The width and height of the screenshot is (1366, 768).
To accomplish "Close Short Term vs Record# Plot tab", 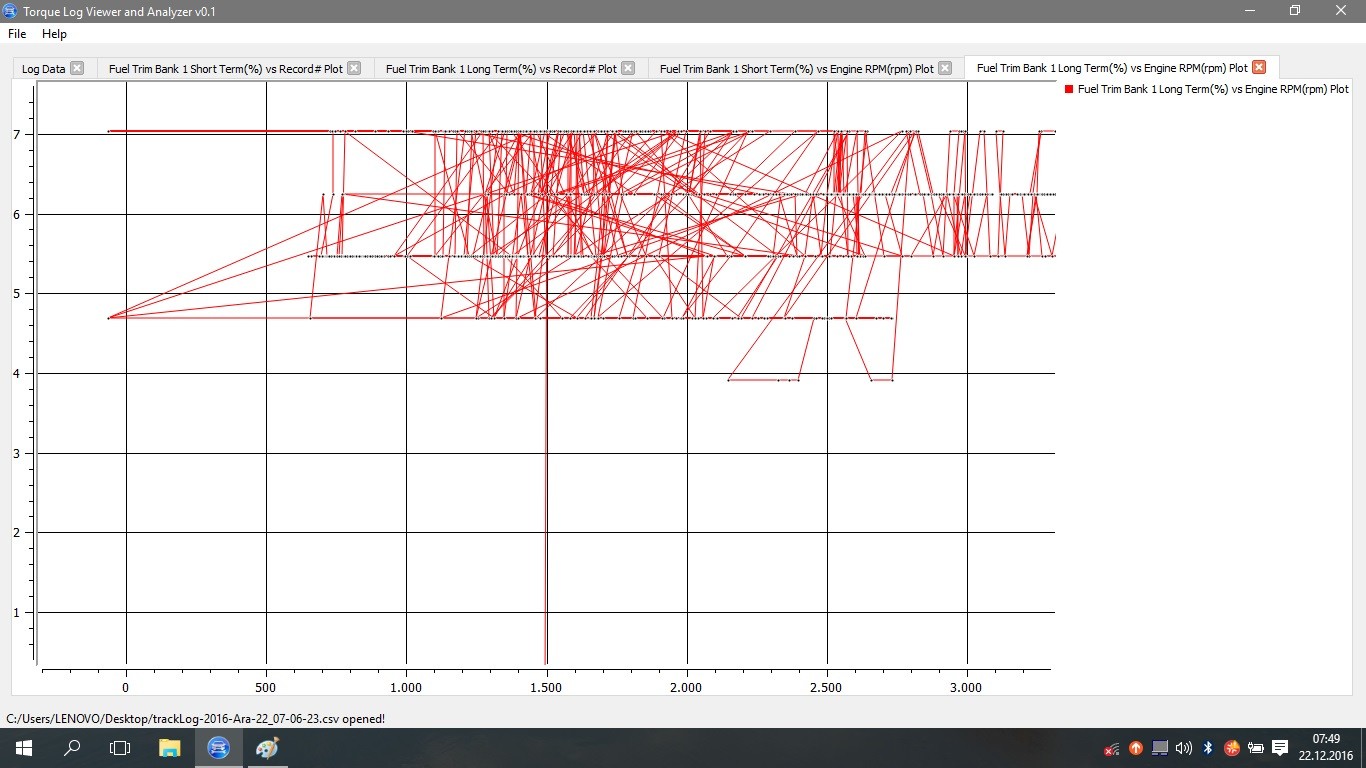I will click(354, 69).
